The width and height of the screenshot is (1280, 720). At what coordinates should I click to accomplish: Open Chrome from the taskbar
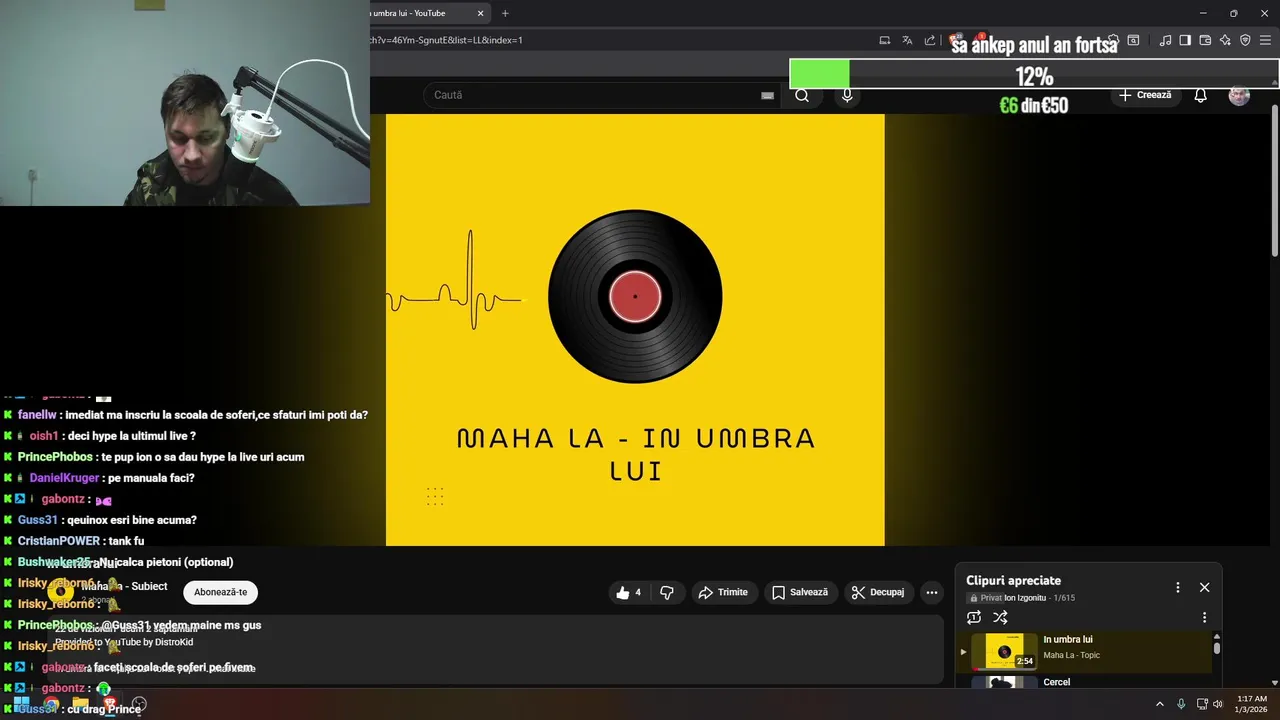[x=51, y=704]
